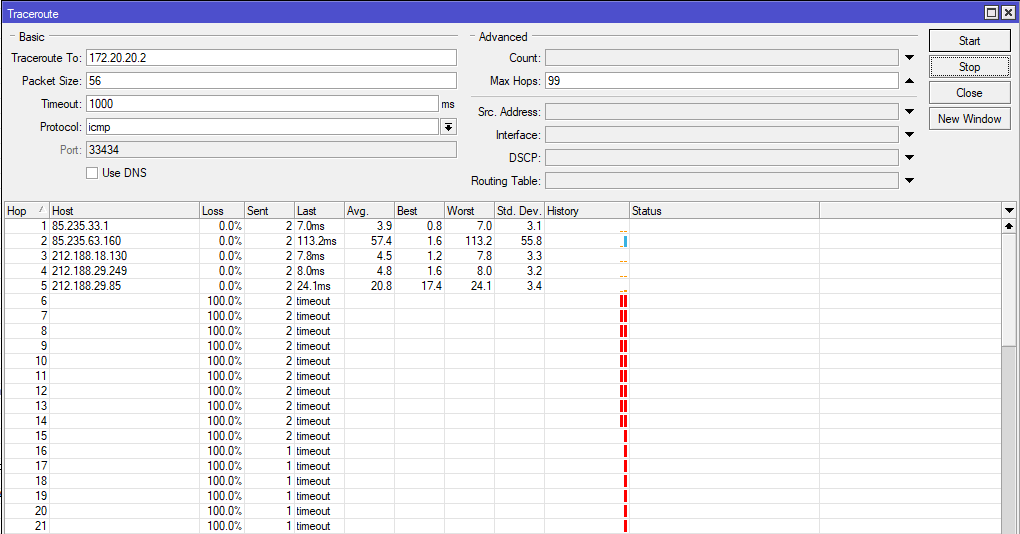Open a New Window

(969, 118)
